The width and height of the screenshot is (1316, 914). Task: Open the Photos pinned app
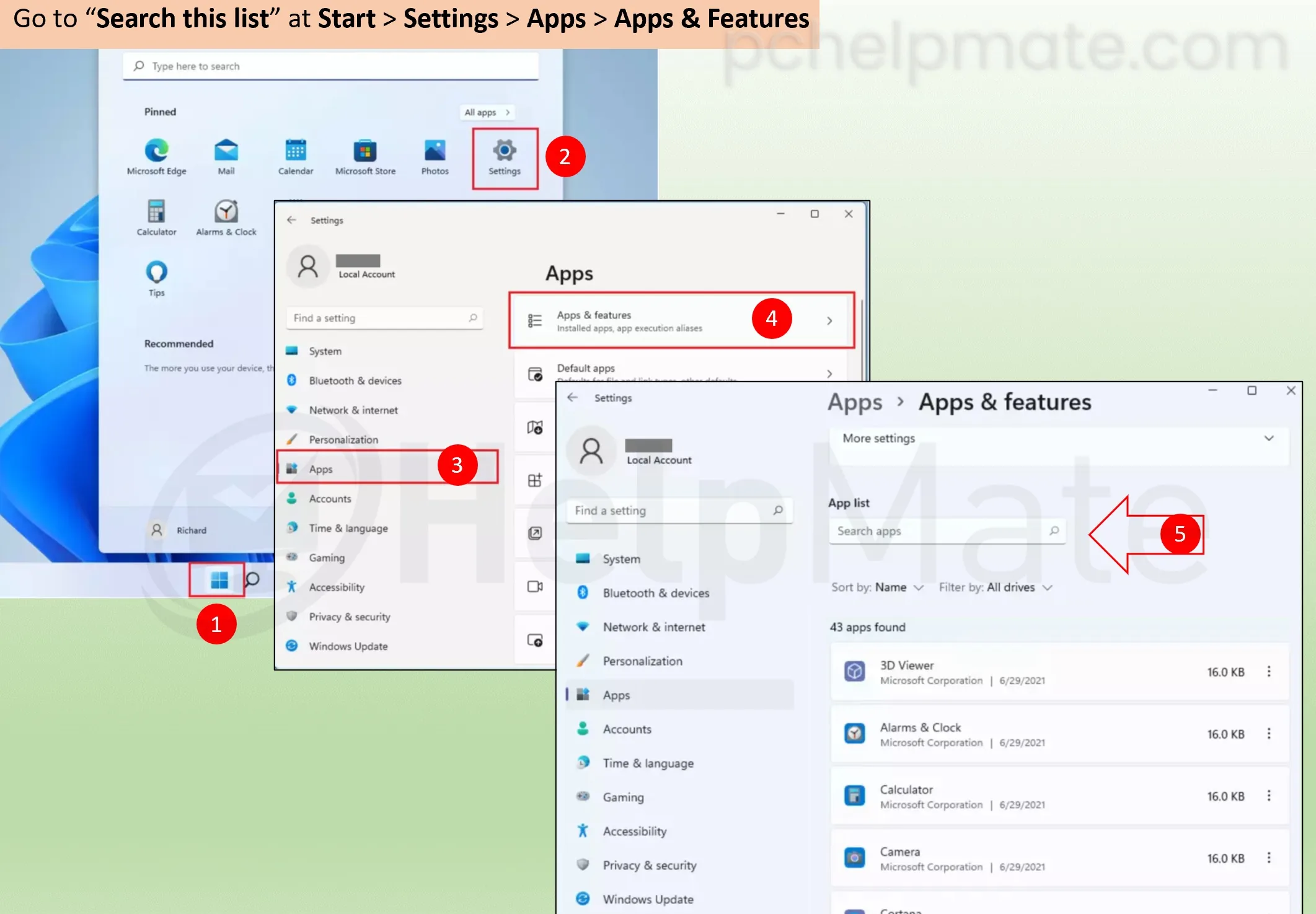coord(435,157)
